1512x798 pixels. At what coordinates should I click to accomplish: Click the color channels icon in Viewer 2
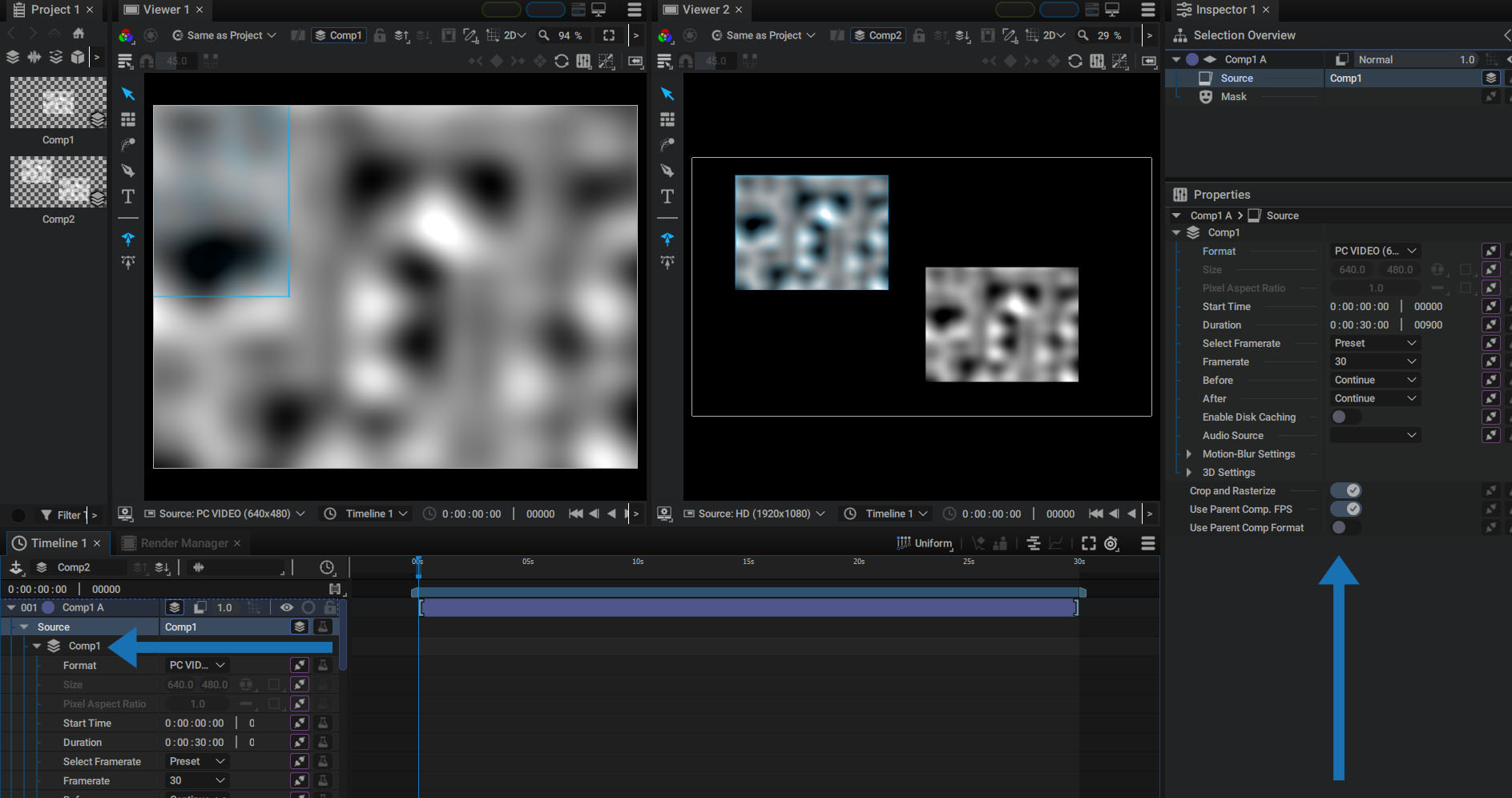click(665, 35)
